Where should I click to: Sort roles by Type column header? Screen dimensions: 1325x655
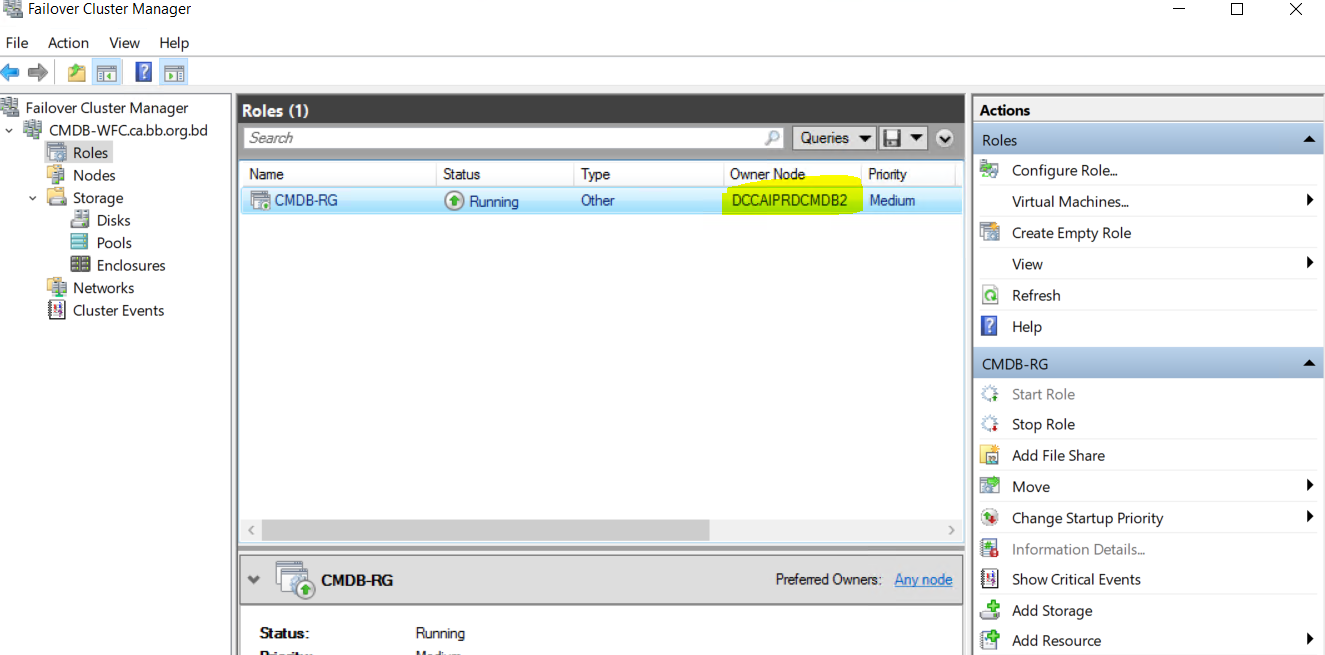648,174
